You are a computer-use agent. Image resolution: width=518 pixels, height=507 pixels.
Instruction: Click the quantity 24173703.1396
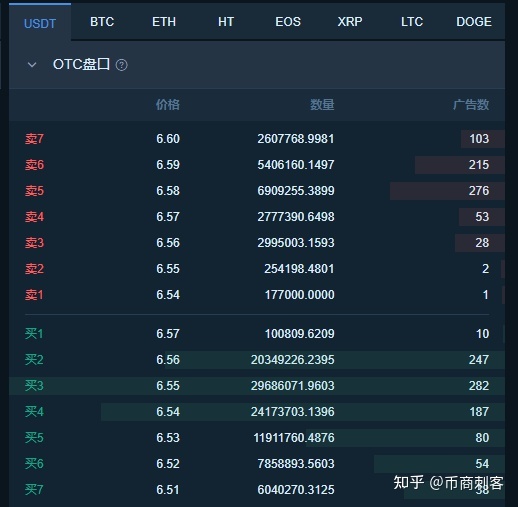(x=292, y=412)
